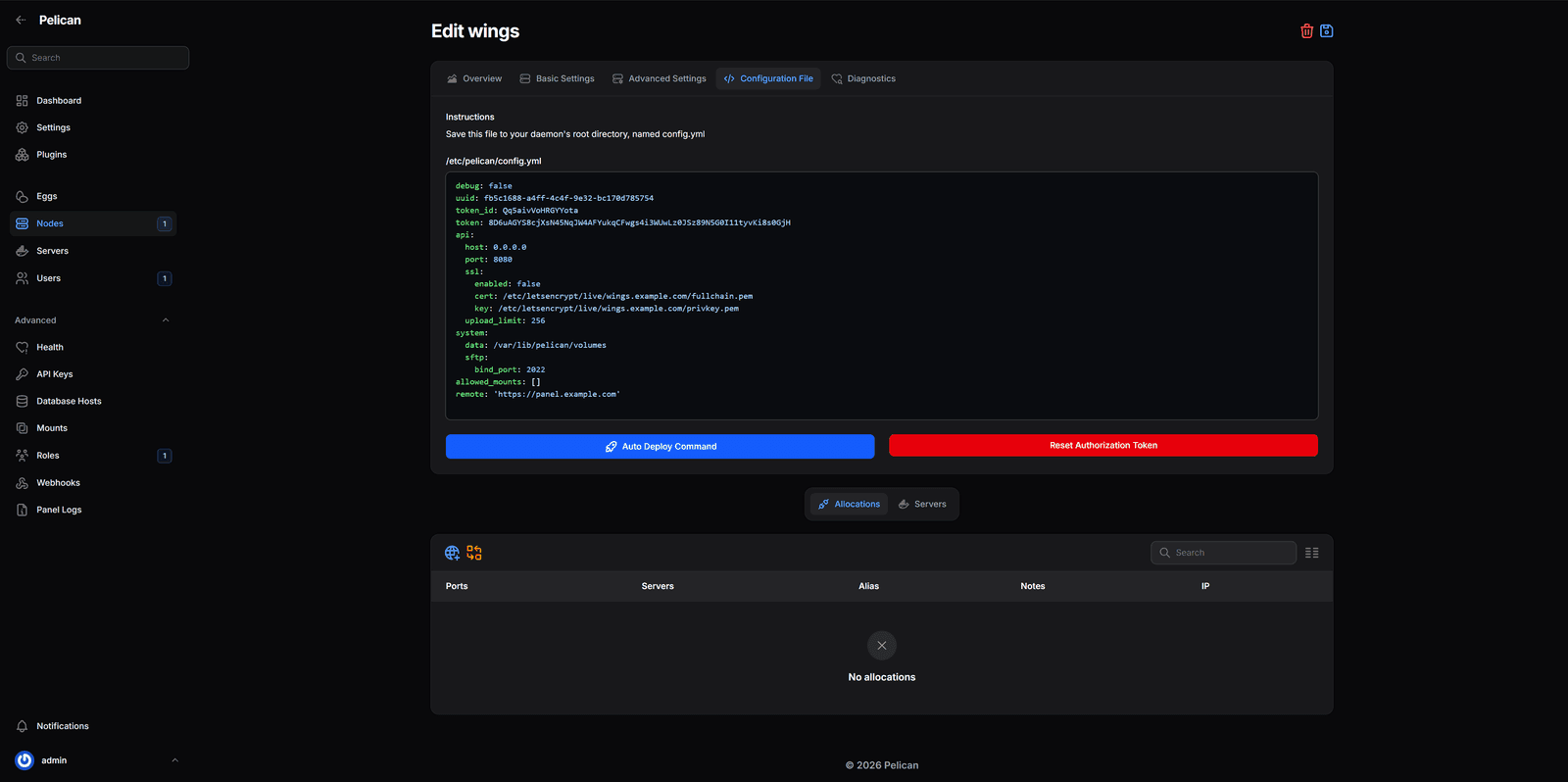
Task: Open Panel Logs via its icon
Action: [x=22, y=510]
